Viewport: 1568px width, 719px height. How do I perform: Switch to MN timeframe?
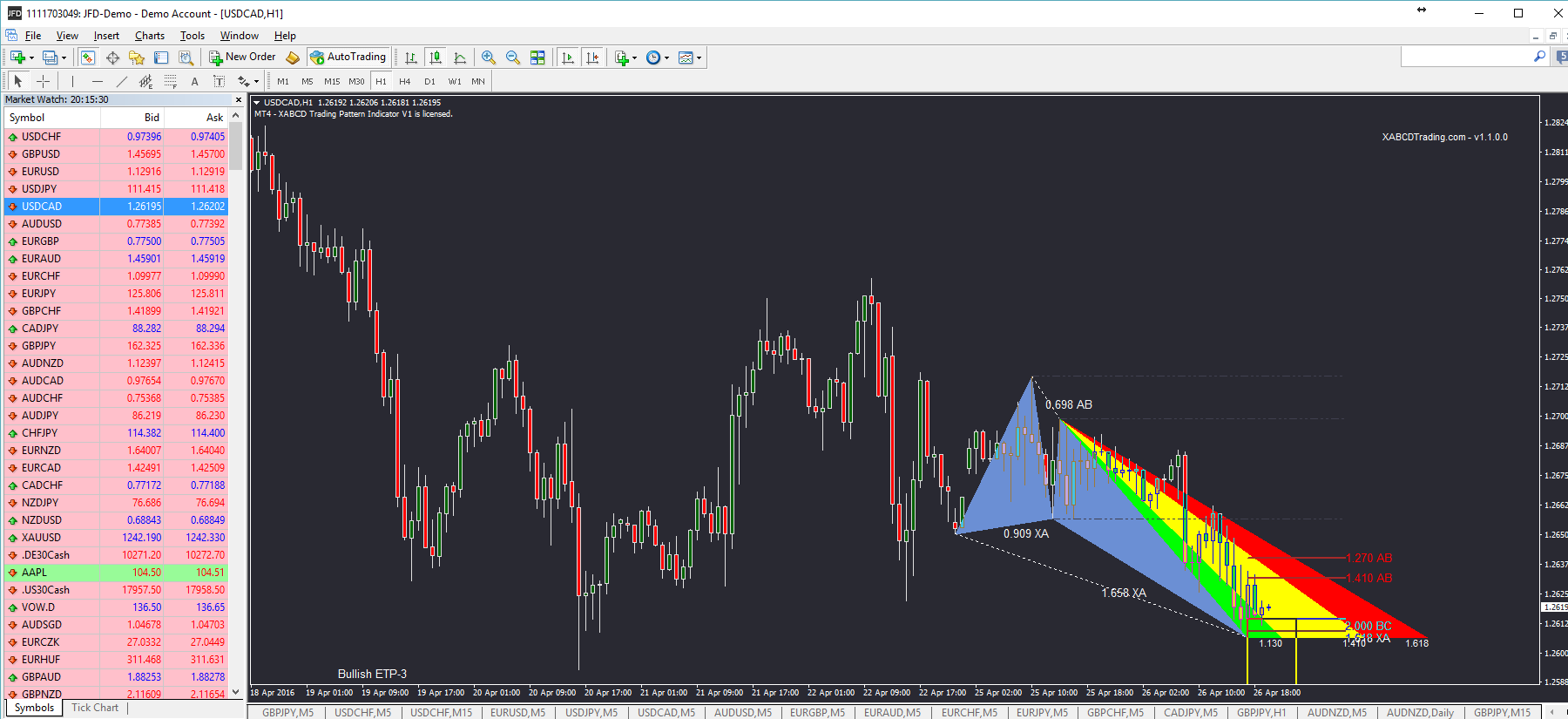coord(478,81)
